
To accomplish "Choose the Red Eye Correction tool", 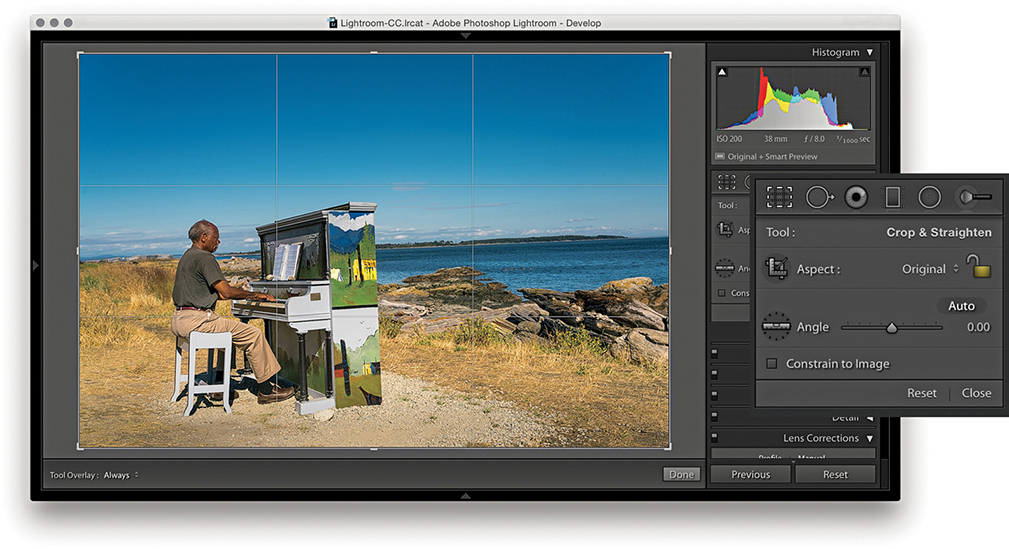I will coord(855,197).
